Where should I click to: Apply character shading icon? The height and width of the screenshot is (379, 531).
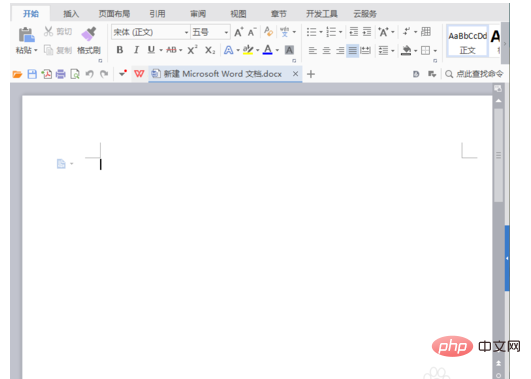[289, 50]
